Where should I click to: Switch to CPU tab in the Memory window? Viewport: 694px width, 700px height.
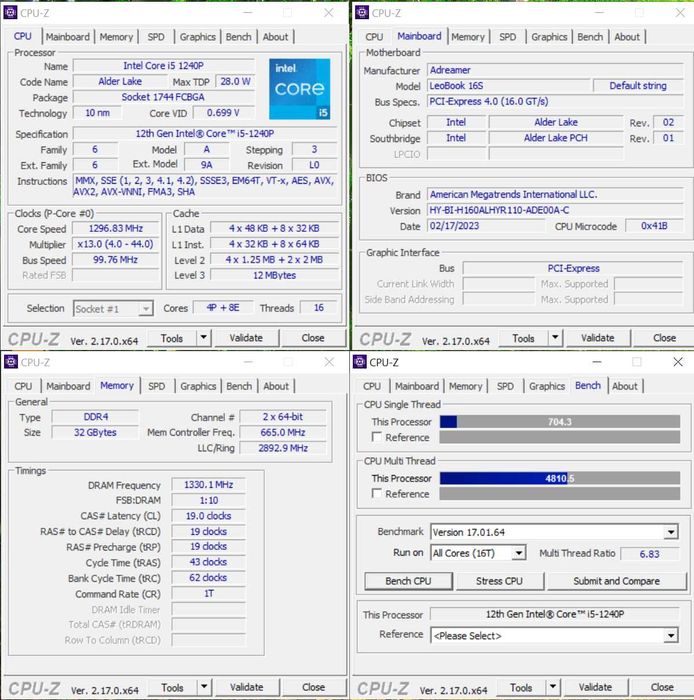[23, 386]
